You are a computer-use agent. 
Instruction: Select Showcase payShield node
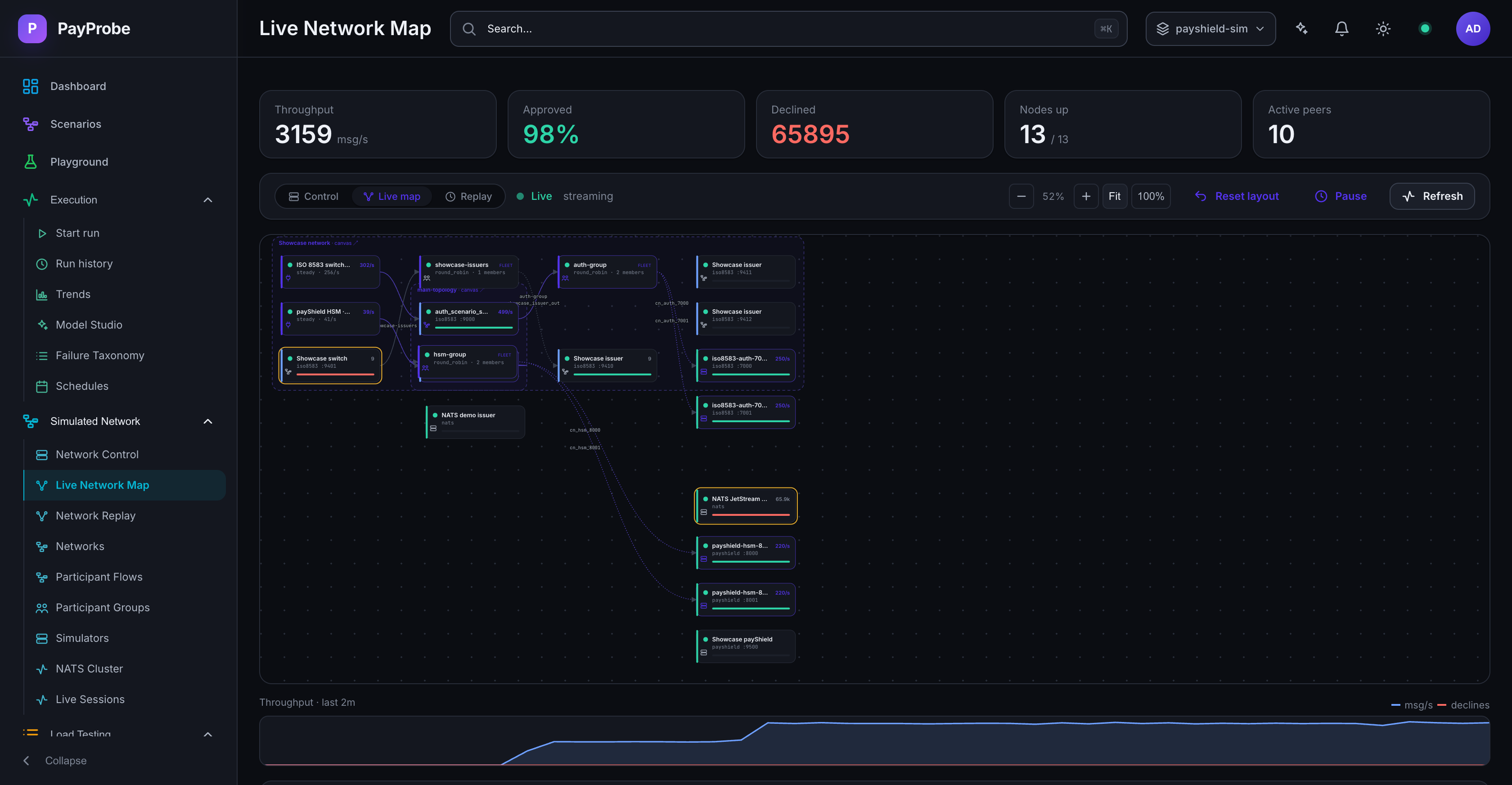(x=746, y=646)
